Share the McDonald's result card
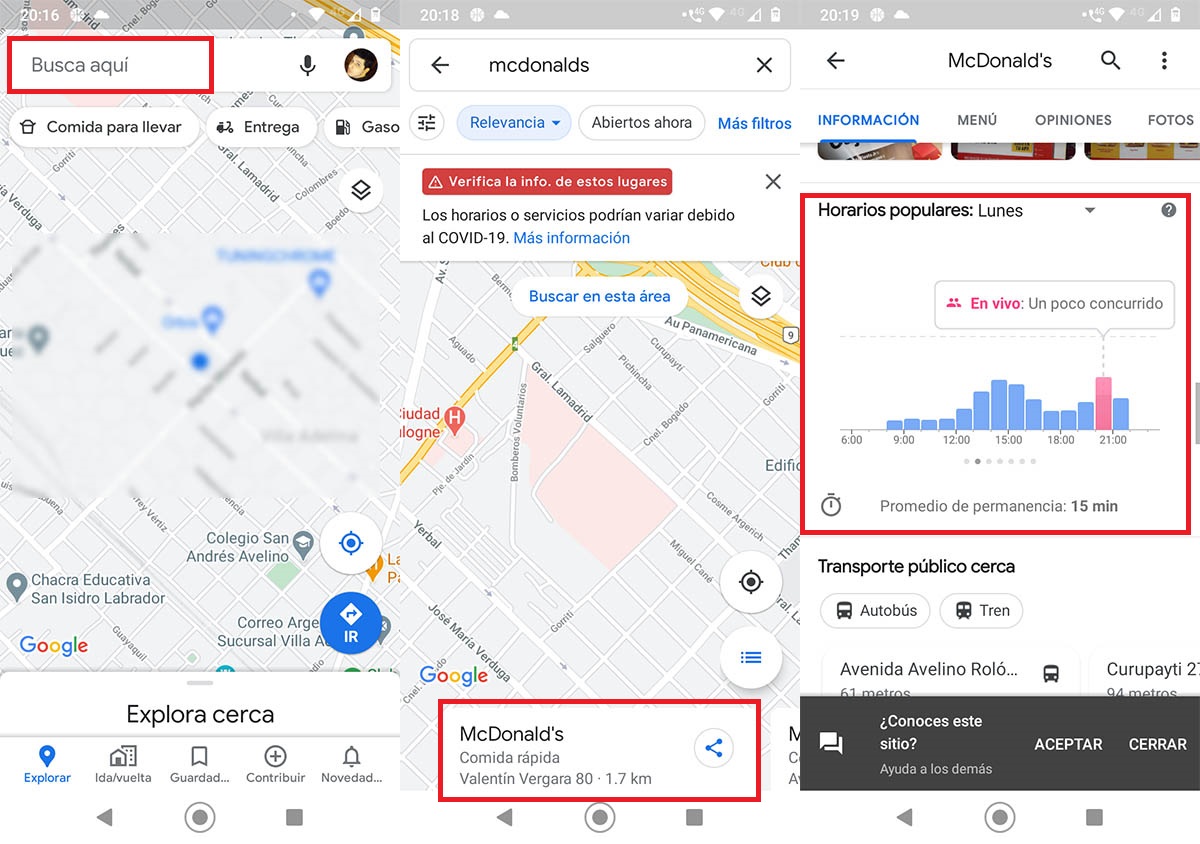This screenshot has width=1200, height=844. [x=714, y=748]
